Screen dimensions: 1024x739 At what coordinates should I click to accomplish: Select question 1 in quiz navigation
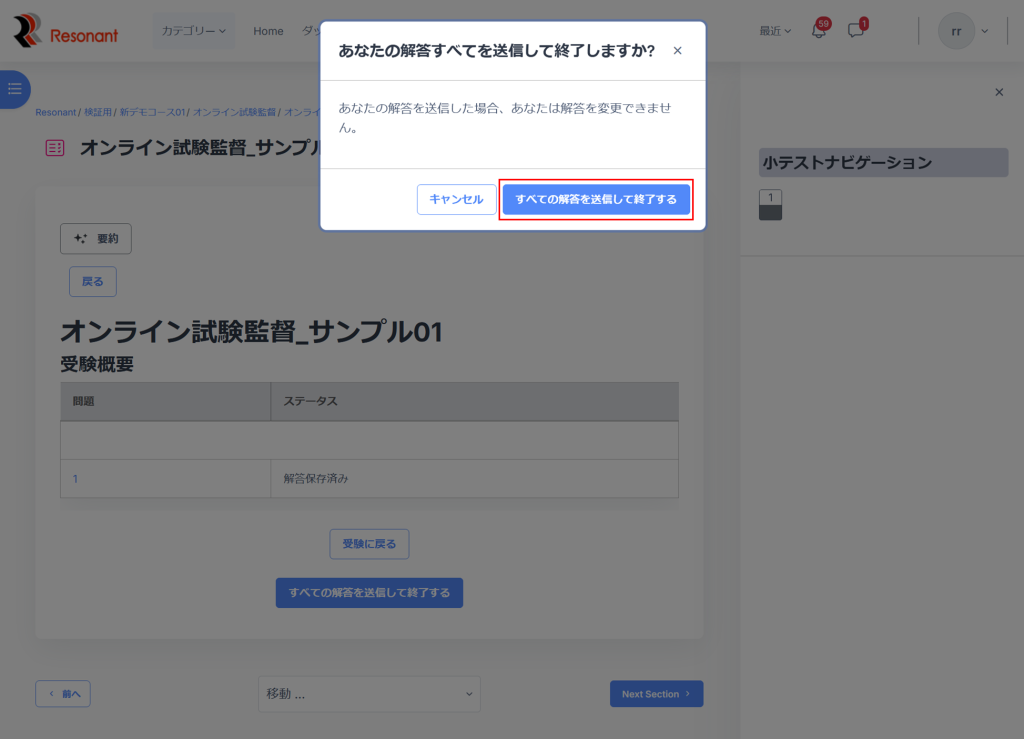(770, 204)
